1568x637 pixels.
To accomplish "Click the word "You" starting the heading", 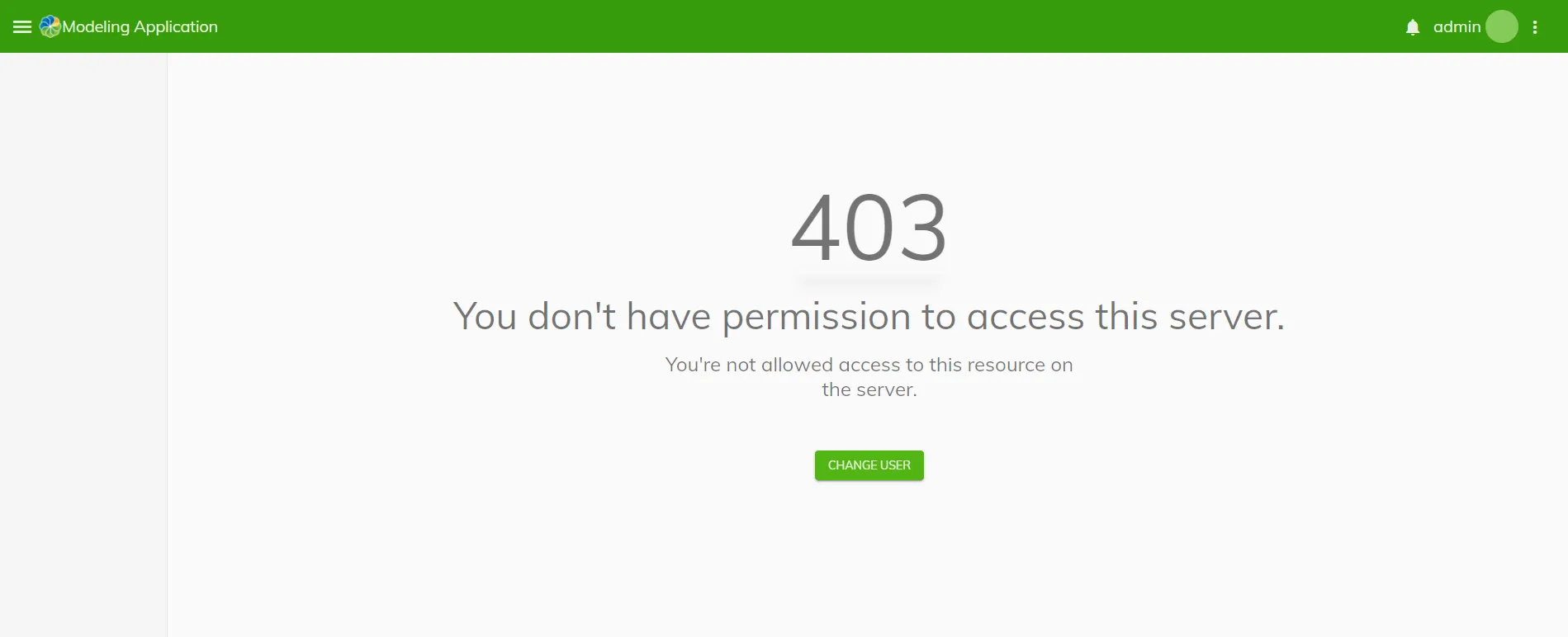I will click(x=485, y=317).
